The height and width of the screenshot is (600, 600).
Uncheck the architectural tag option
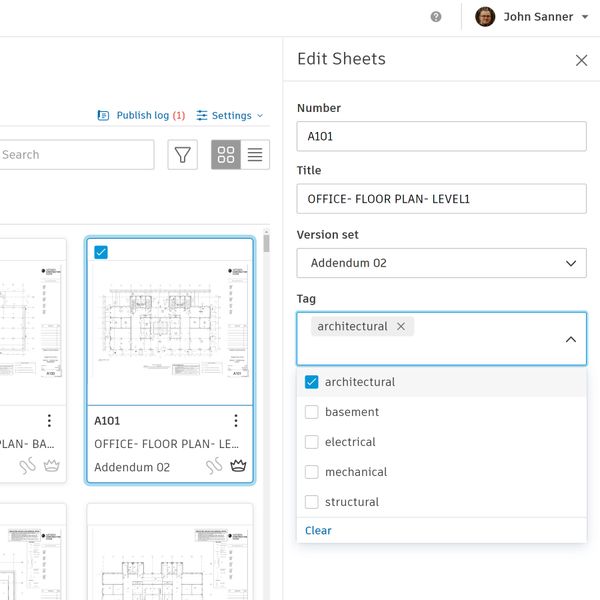point(312,382)
